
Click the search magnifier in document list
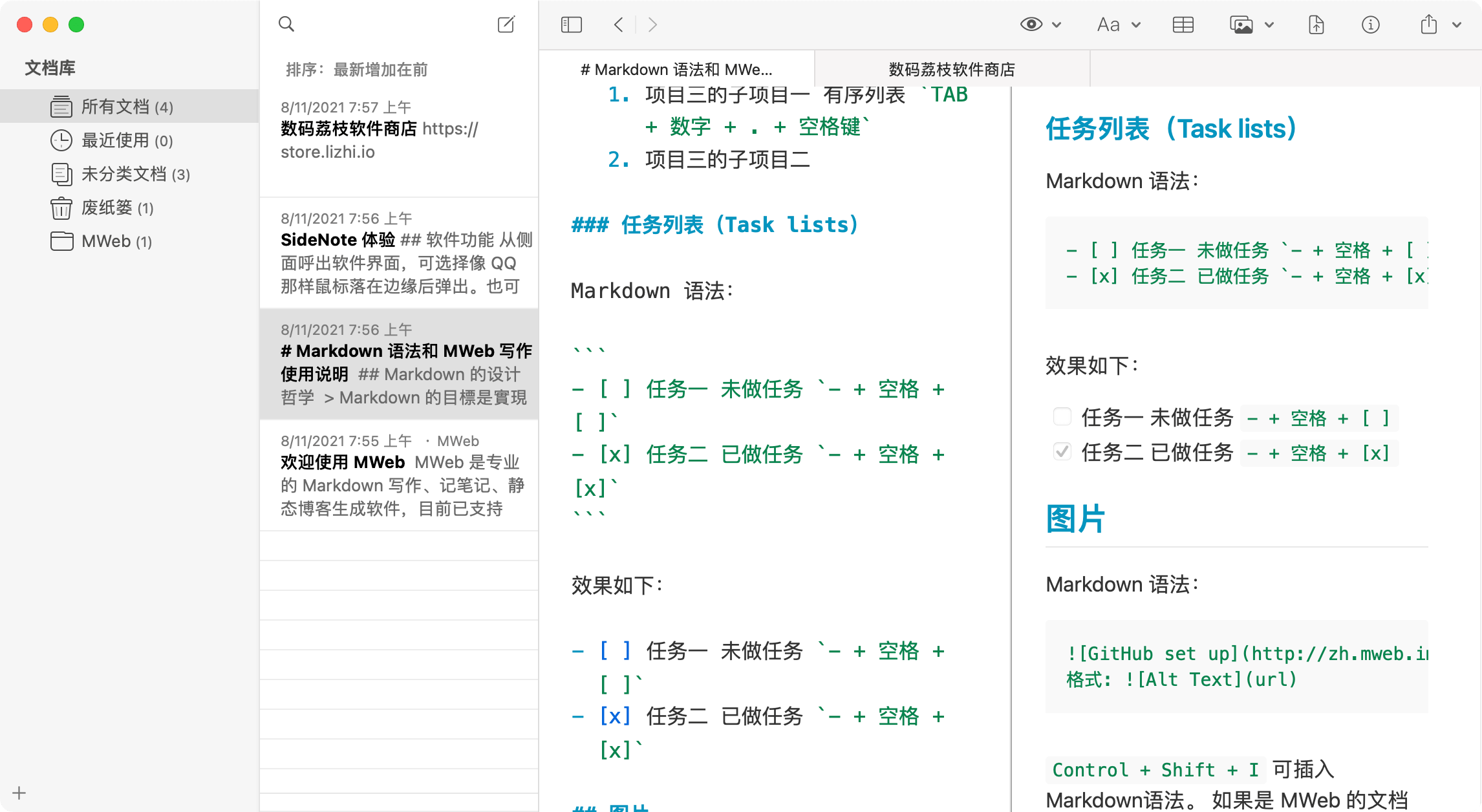click(x=286, y=24)
